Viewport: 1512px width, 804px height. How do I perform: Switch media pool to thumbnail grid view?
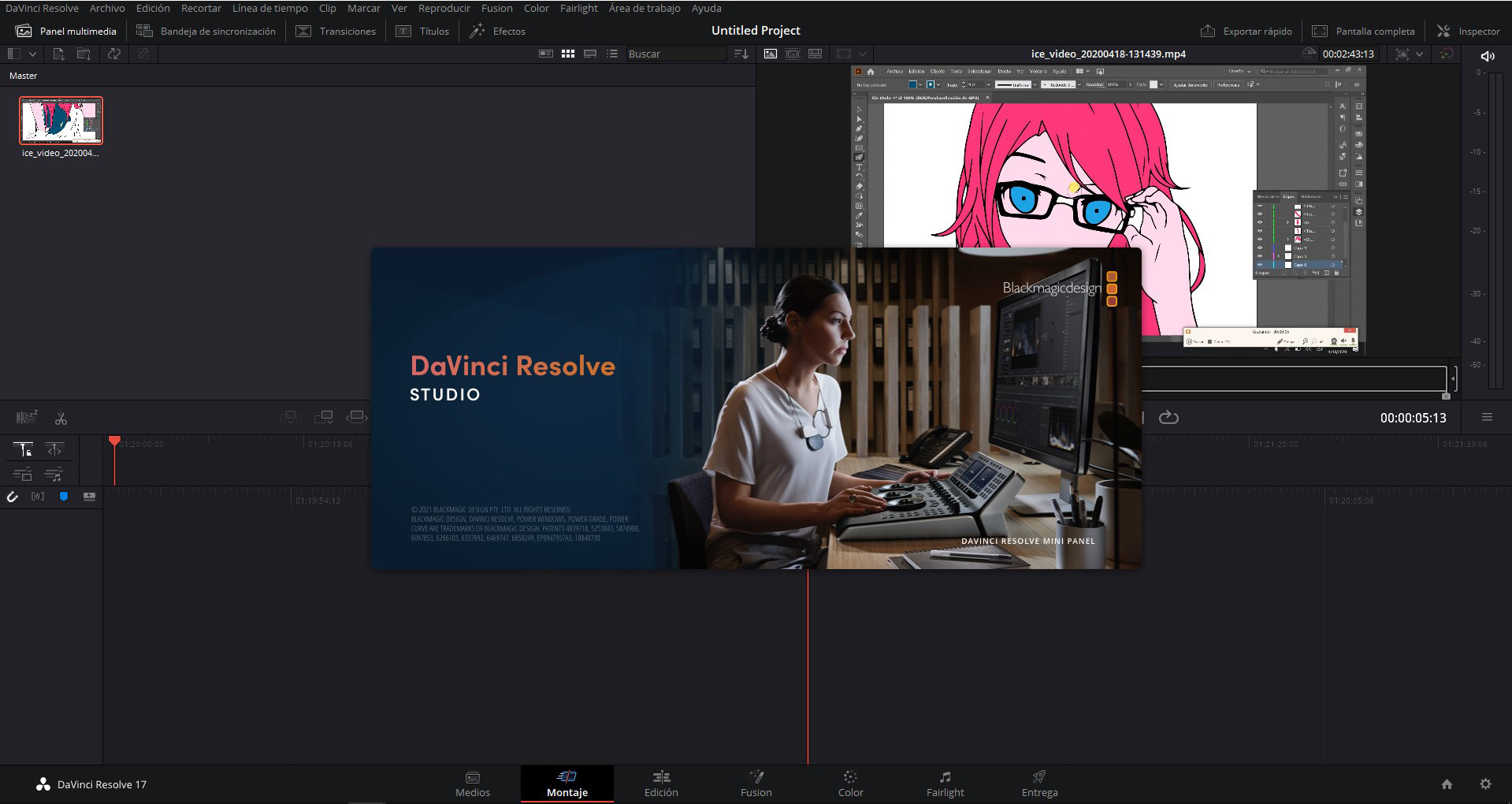coord(568,54)
